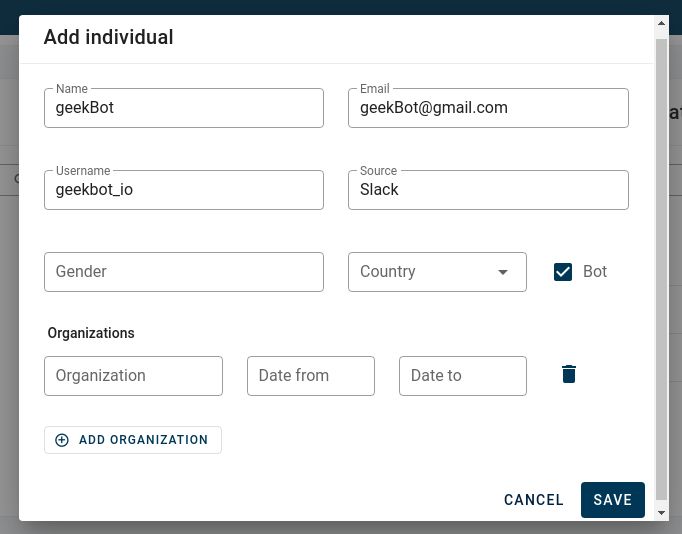Viewport: 682px width, 534px height.
Task: Delete organization row with trash icon
Action: 569,375
